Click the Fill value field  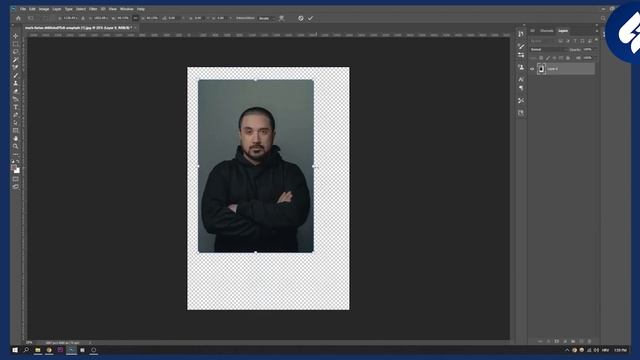pyautogui.click(x=587, y=58)
